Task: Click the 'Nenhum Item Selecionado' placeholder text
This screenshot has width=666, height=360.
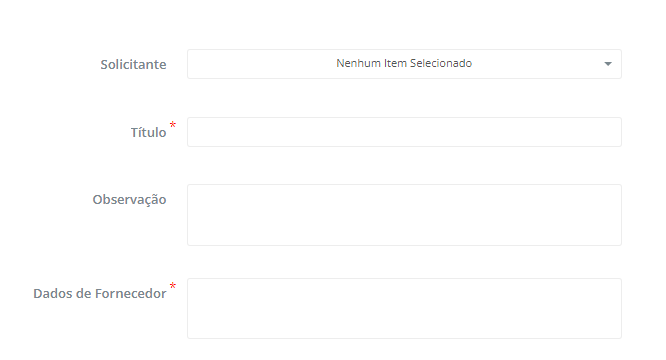Action: [404, 63]
